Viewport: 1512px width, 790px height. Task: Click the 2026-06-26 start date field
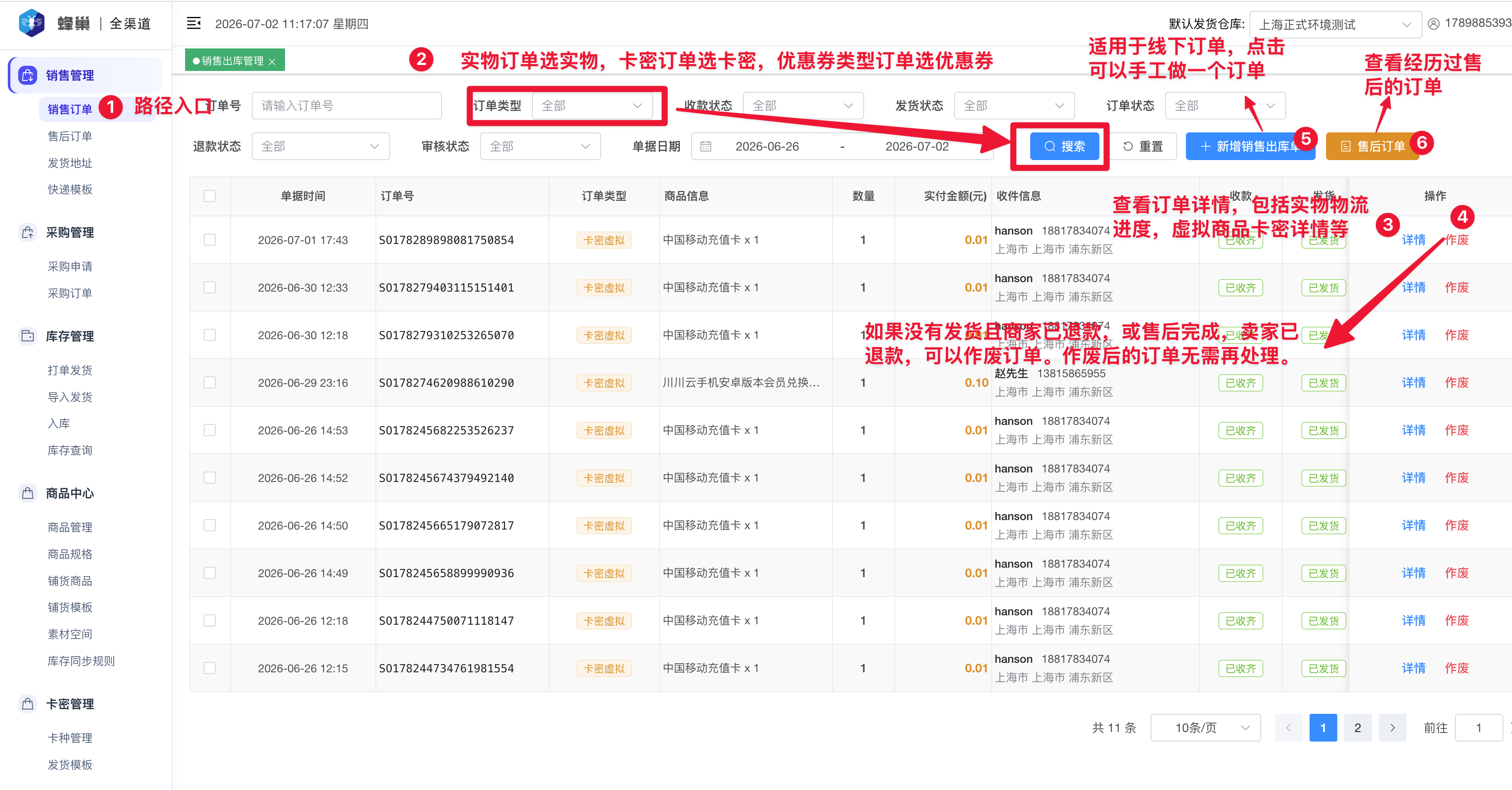click(766, 146)
